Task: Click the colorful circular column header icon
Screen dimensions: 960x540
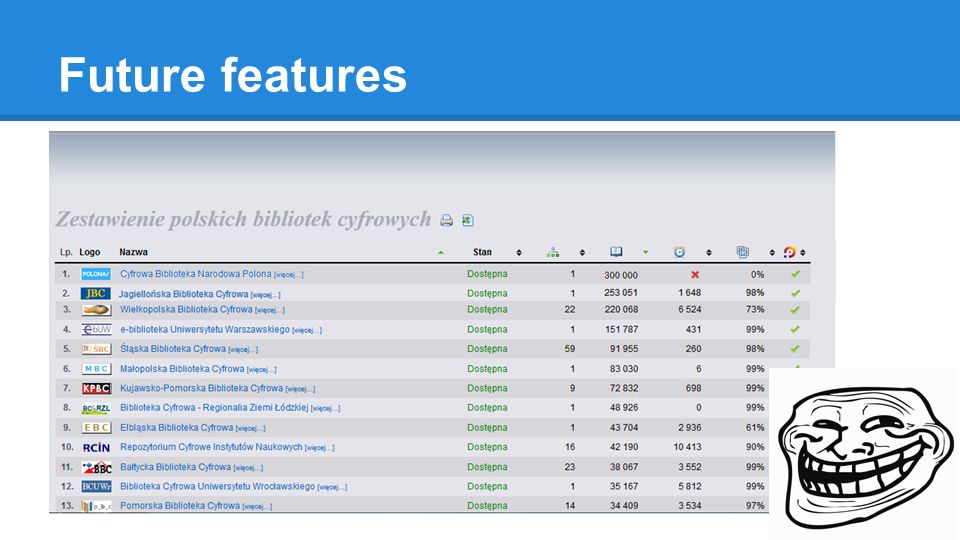Action: [790, 252]
